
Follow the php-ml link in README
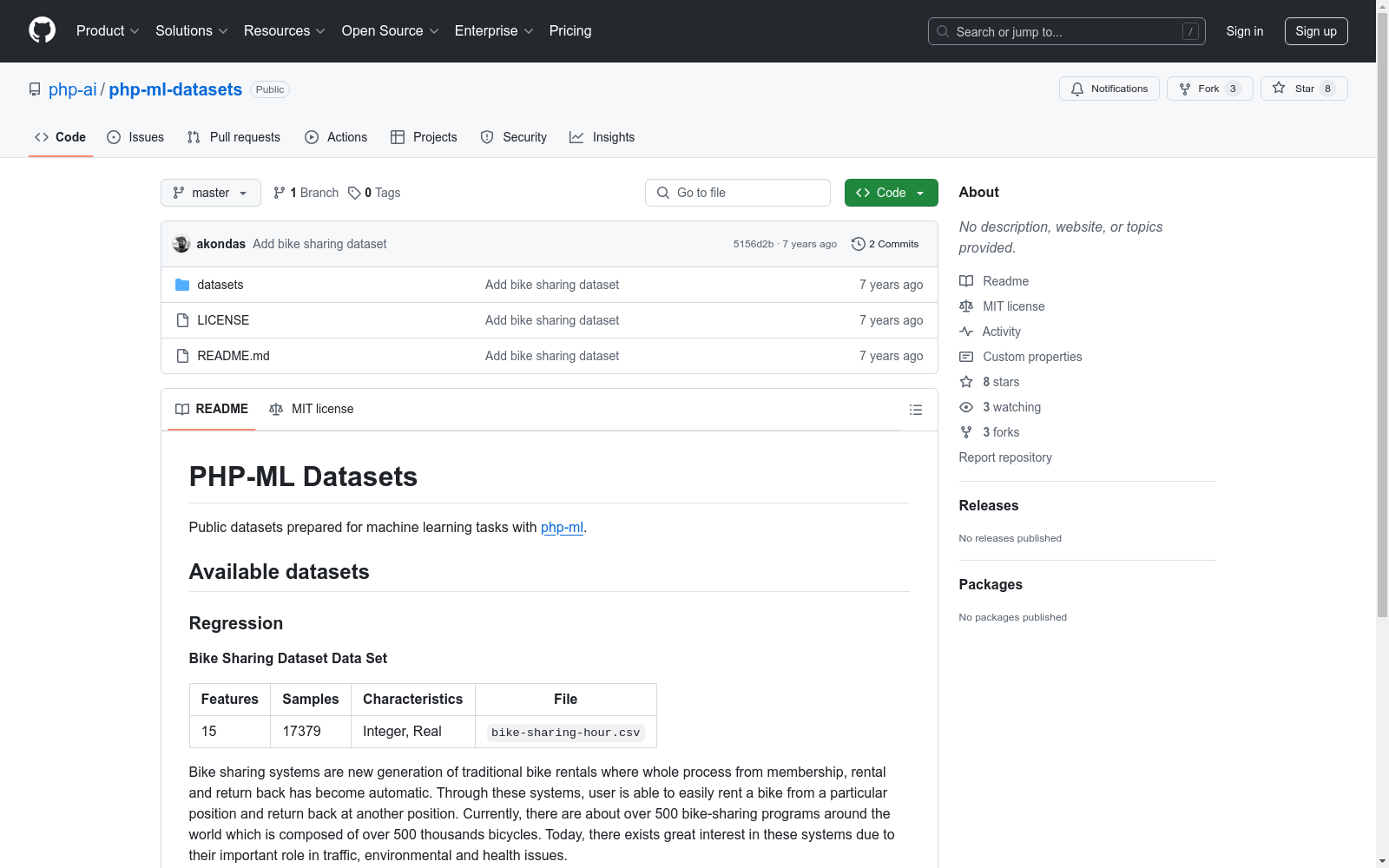click(562, 527)
